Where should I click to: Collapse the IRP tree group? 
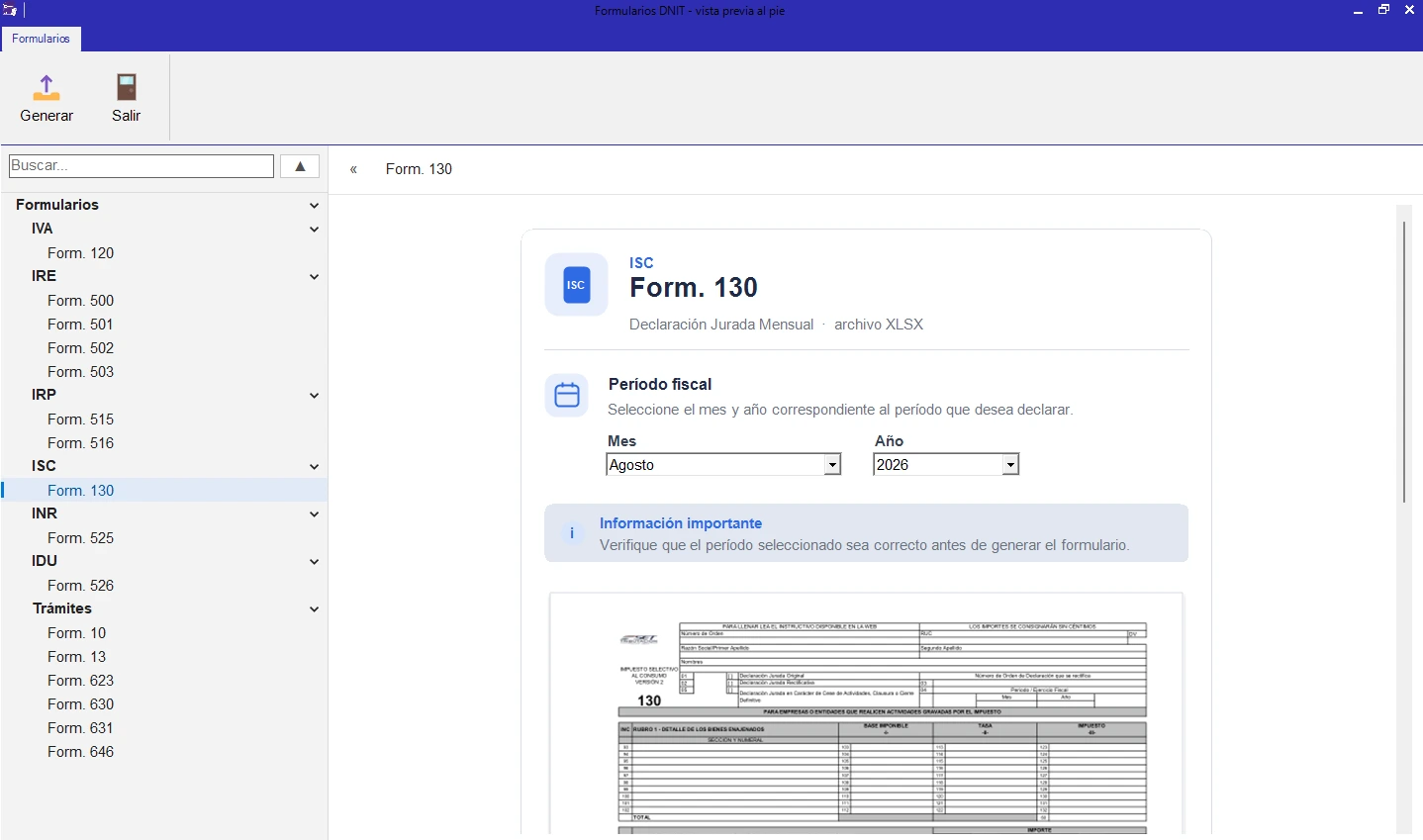tap(314, 396)
